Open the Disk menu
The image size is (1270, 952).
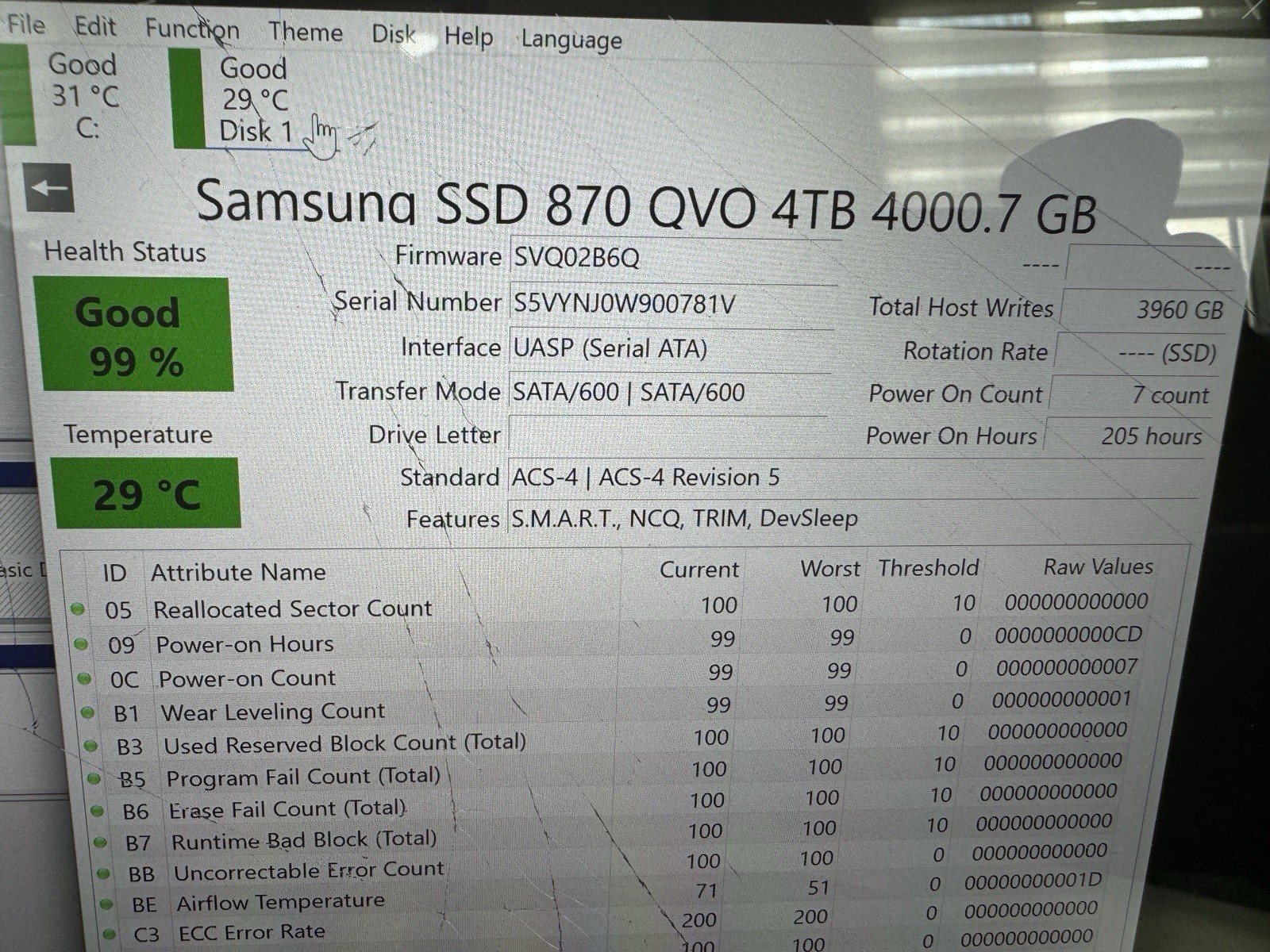pos(394,34)
